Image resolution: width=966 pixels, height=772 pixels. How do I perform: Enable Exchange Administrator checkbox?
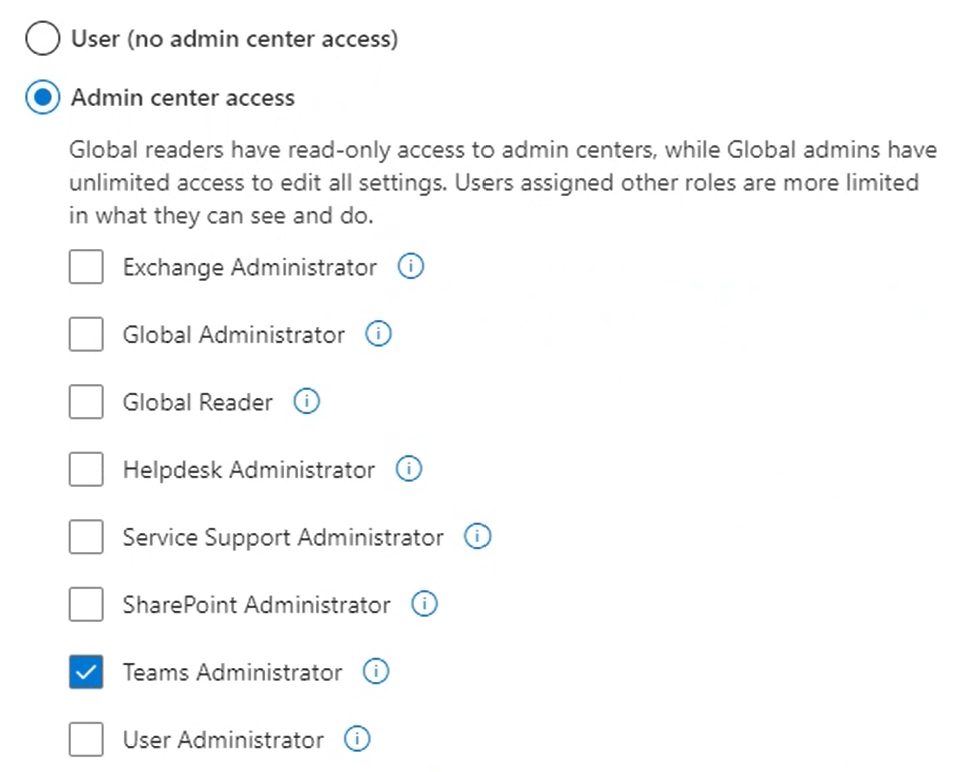point(86,267)
